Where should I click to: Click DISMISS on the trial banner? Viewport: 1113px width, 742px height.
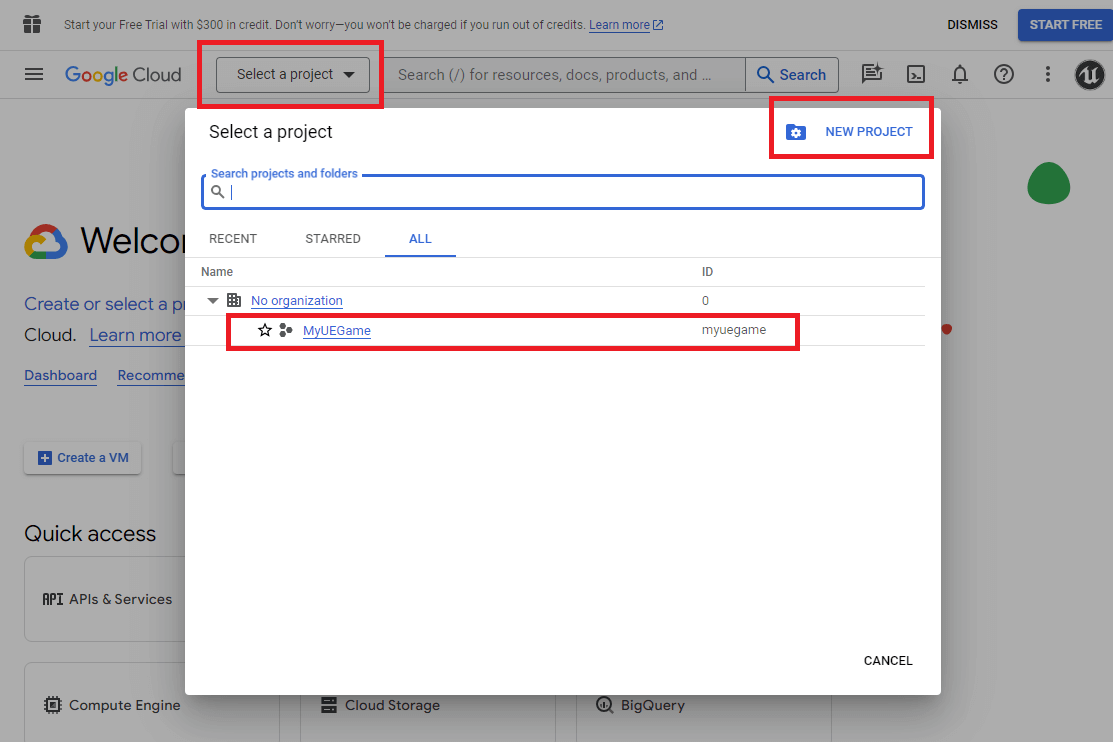(972, 25)
